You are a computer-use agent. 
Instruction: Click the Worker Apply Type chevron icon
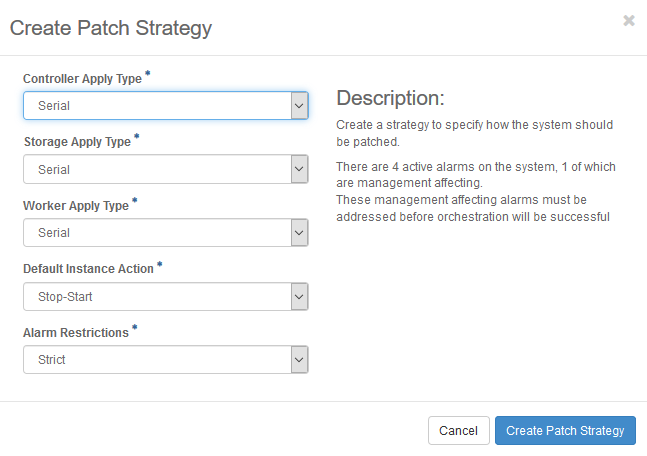[298, 233]
